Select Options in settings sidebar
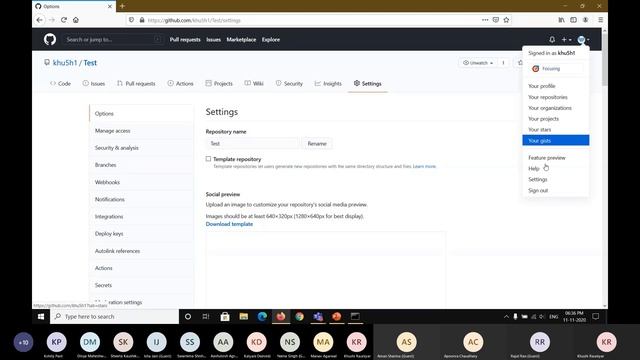 pos(141,113)
